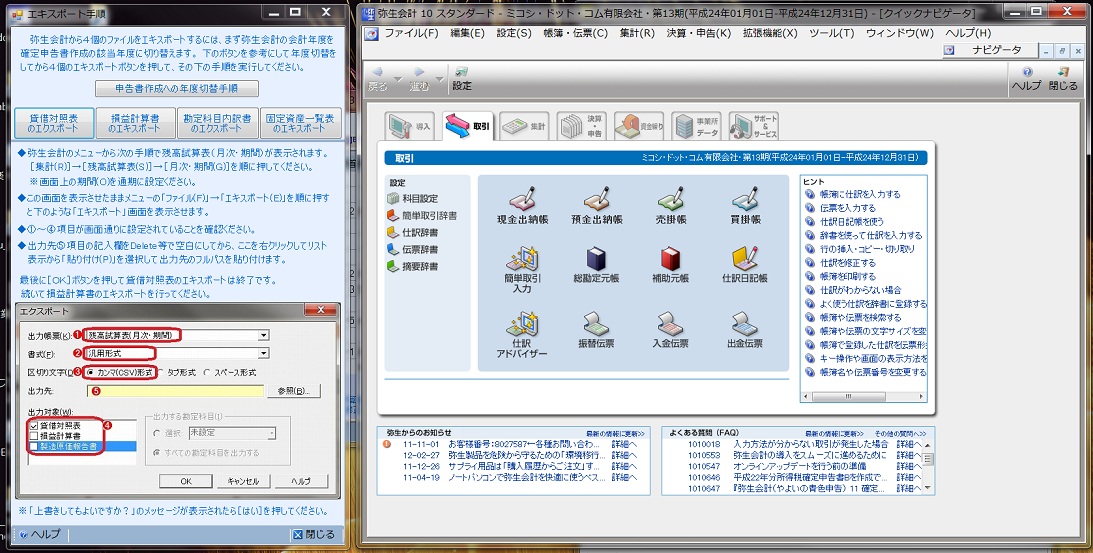
Task: Open the 振替伝票 transfer slip icon
Action: (597, 330)
